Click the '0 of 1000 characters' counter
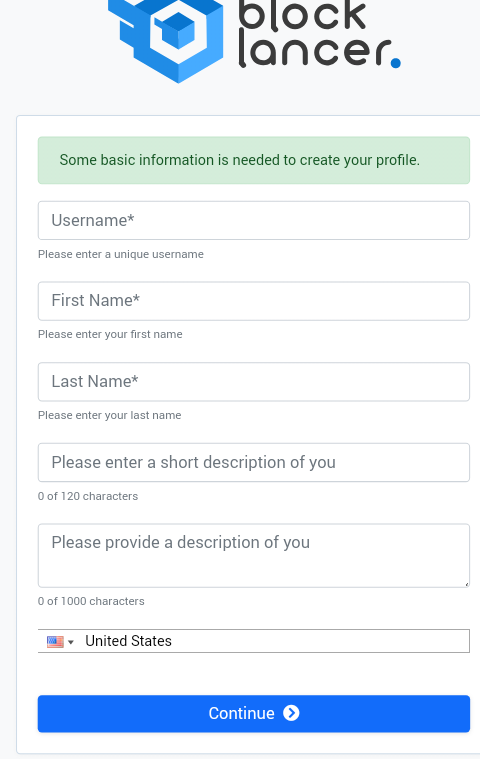 click(91, 601)
